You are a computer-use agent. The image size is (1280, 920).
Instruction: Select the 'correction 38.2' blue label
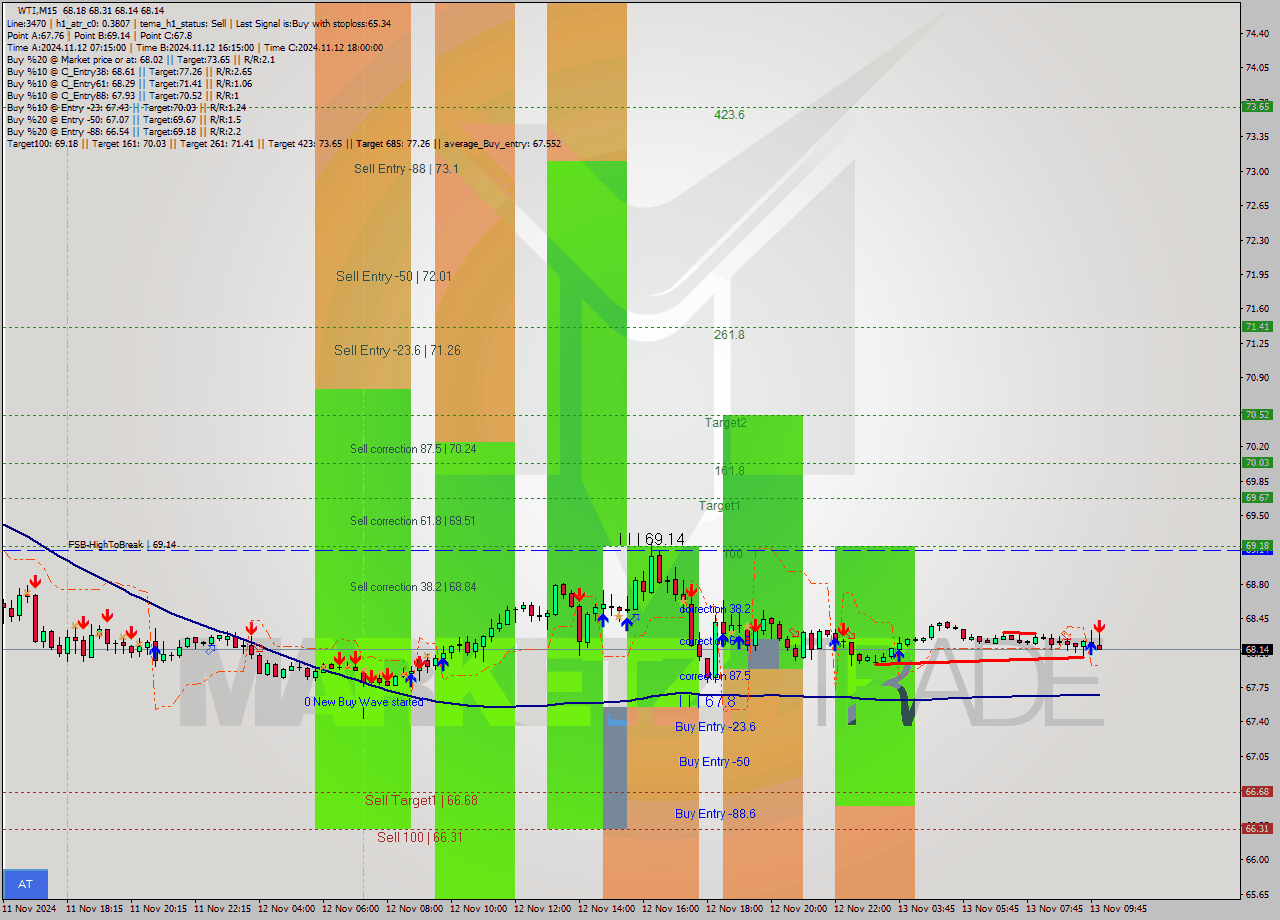(714, 608)
